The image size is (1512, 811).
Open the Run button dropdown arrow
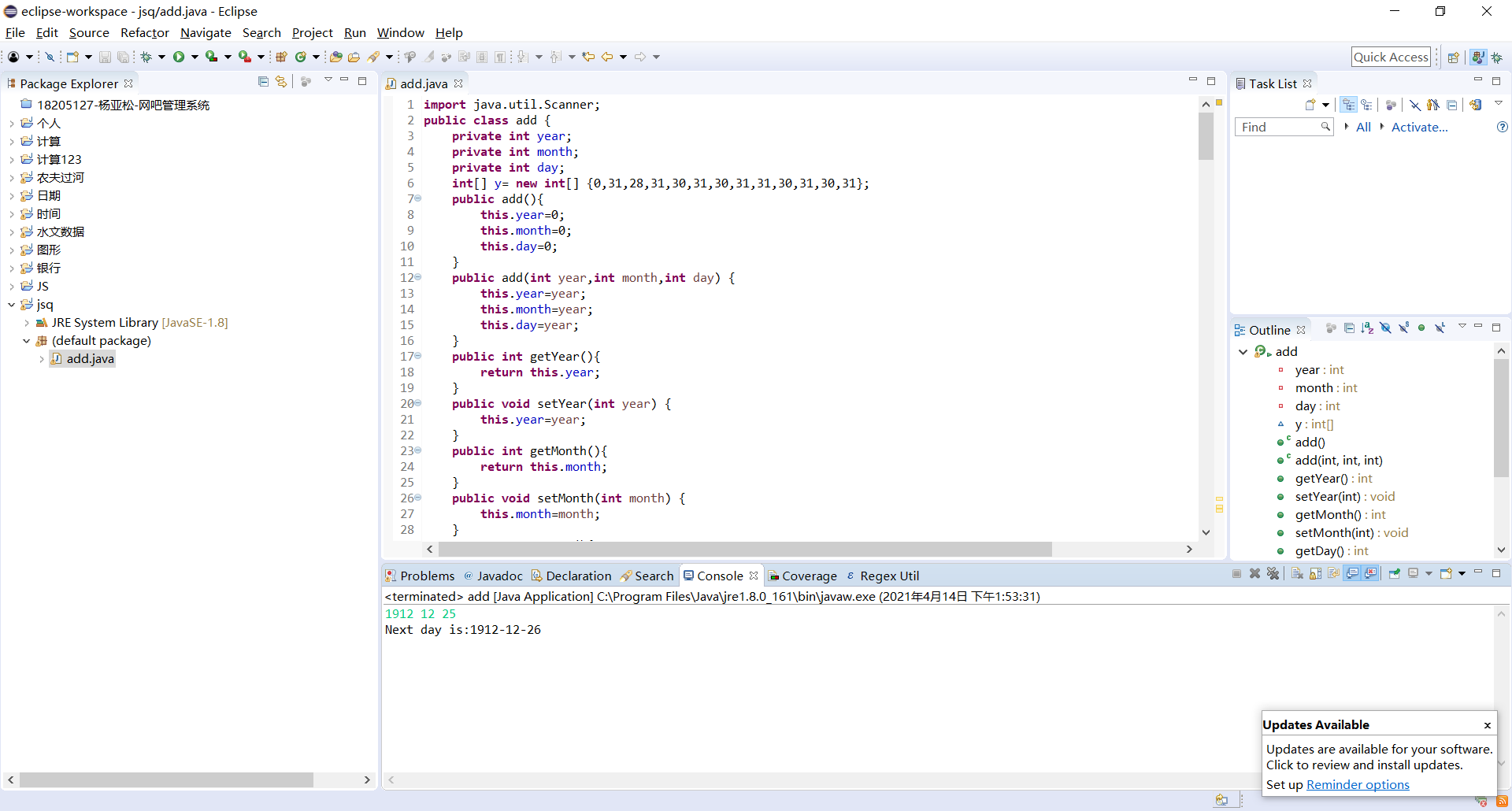(195, 57)
